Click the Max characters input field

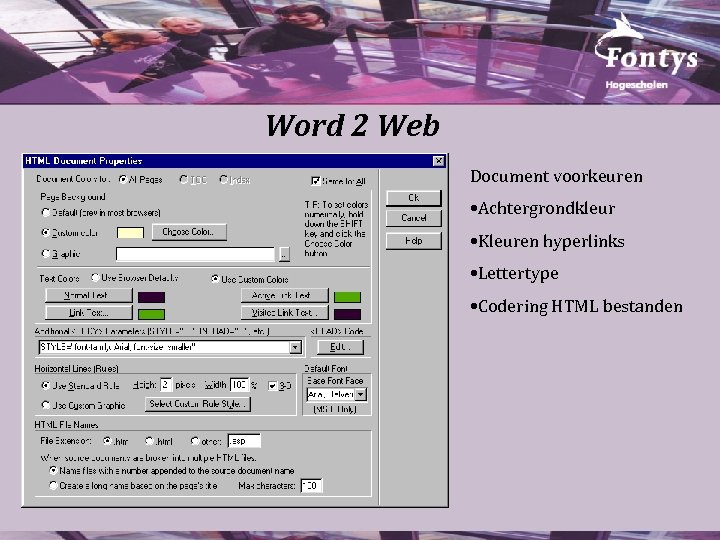coord(311,485)
